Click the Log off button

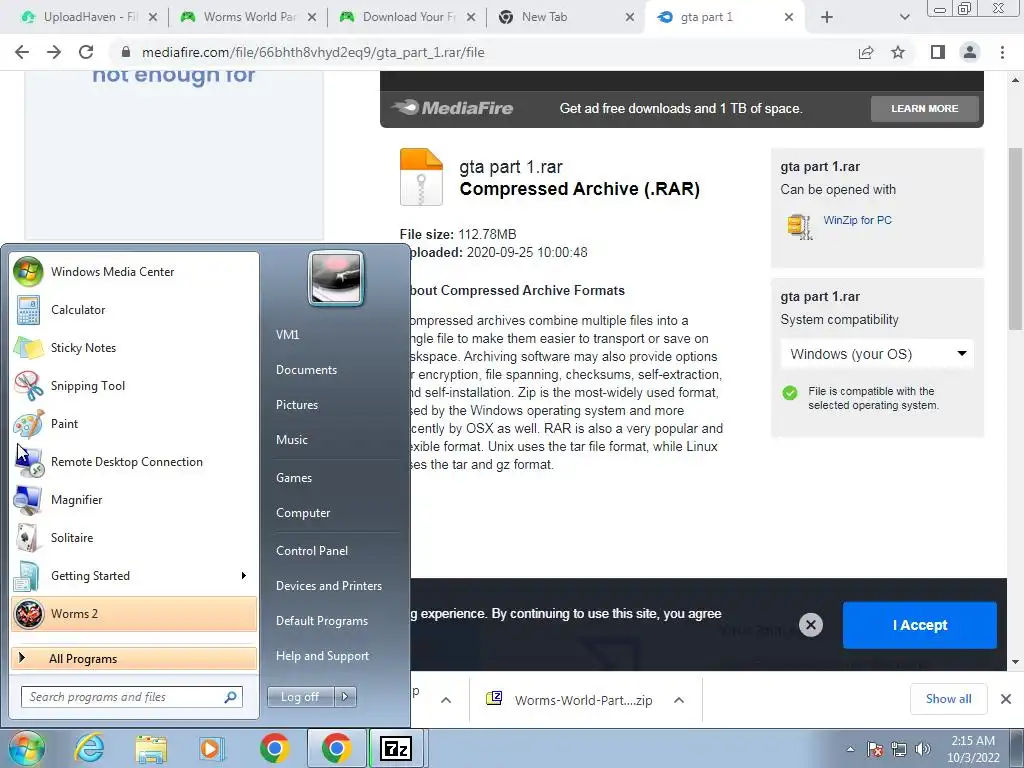coord(300,697)
